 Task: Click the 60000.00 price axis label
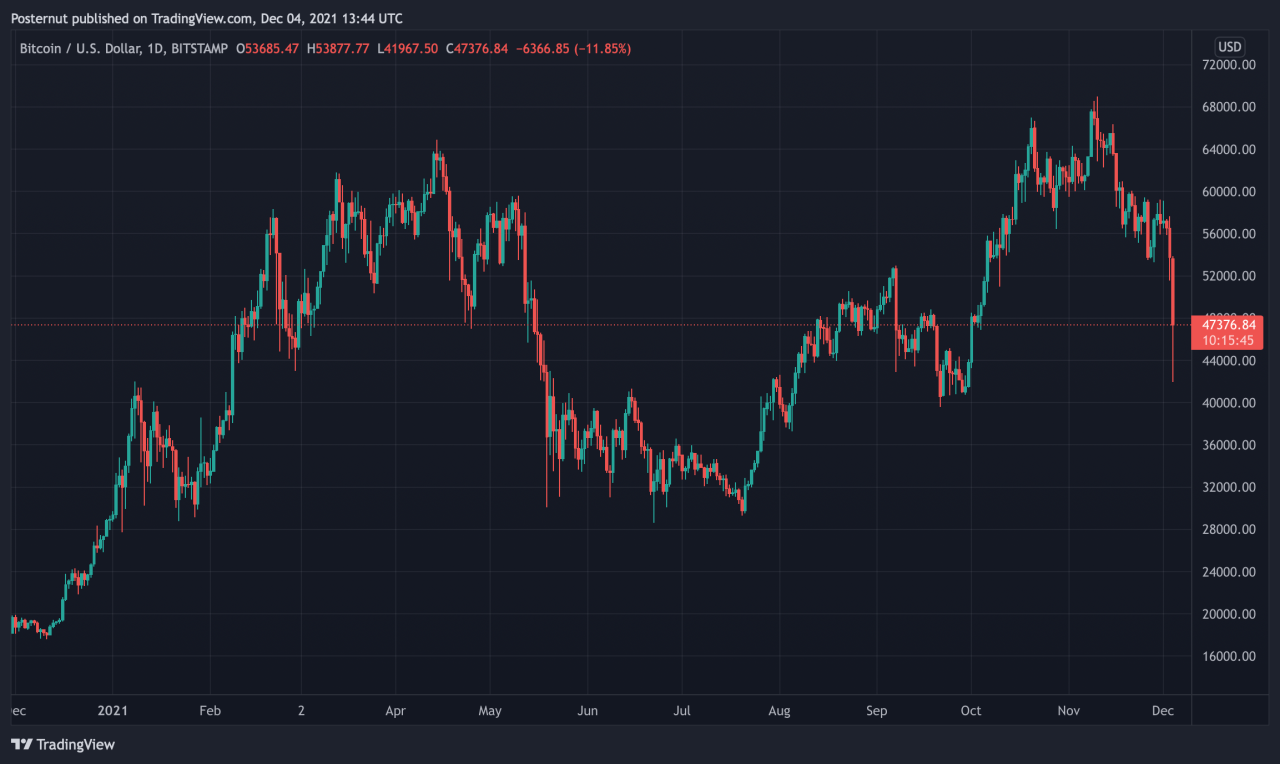[x=1228, y=192]
